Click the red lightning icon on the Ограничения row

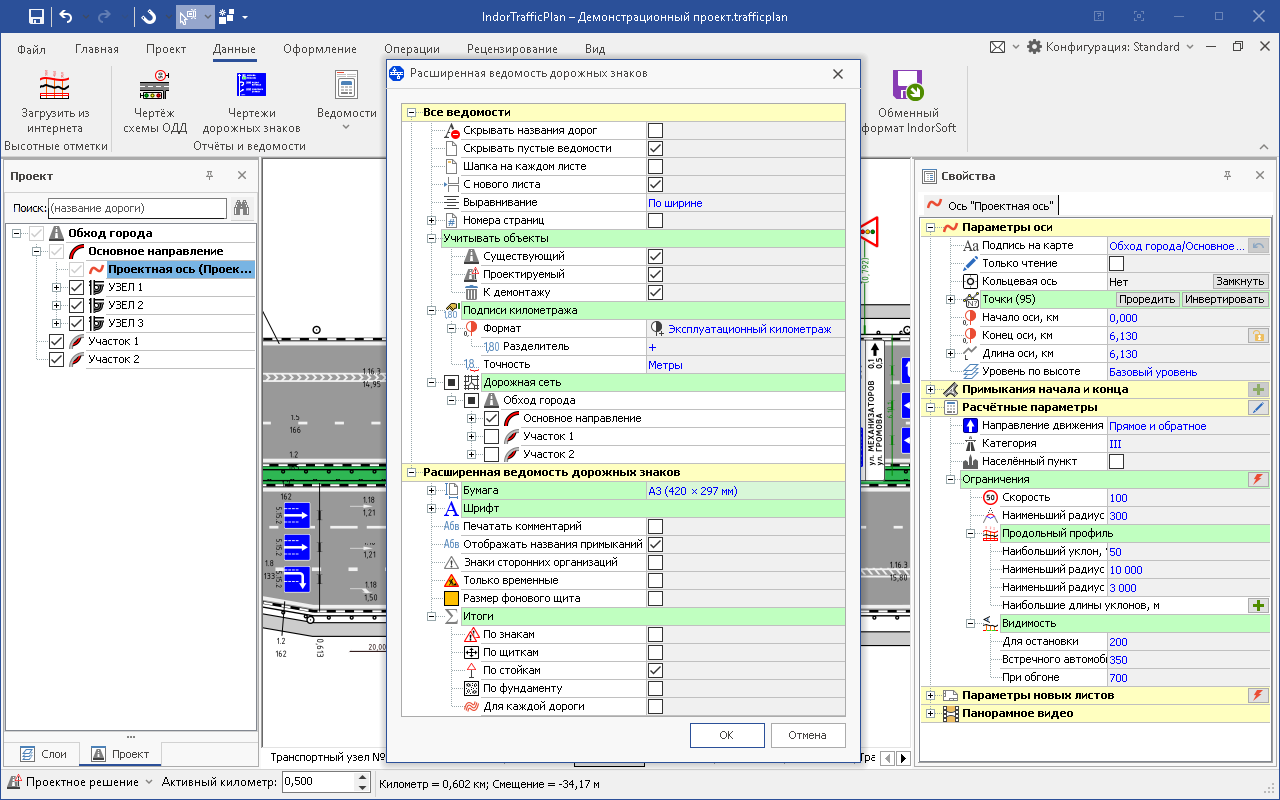pos(1258,479)
